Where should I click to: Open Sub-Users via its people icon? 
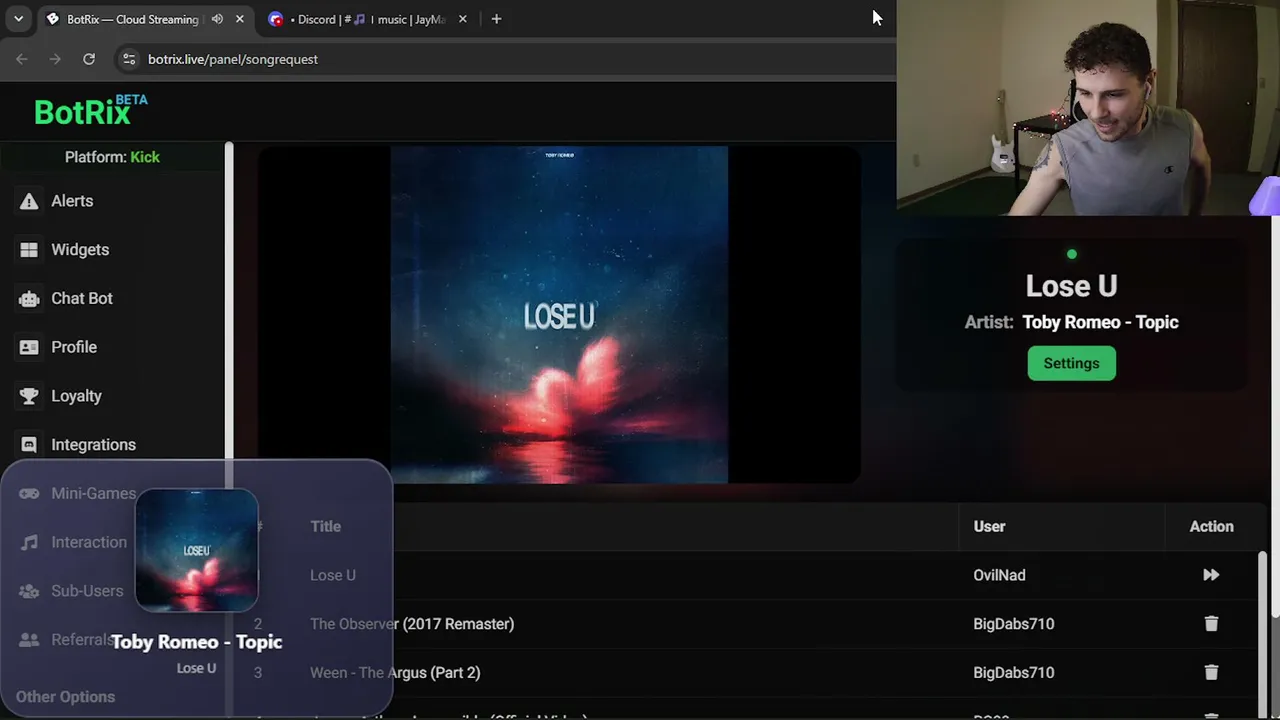[x=29, y=591]
